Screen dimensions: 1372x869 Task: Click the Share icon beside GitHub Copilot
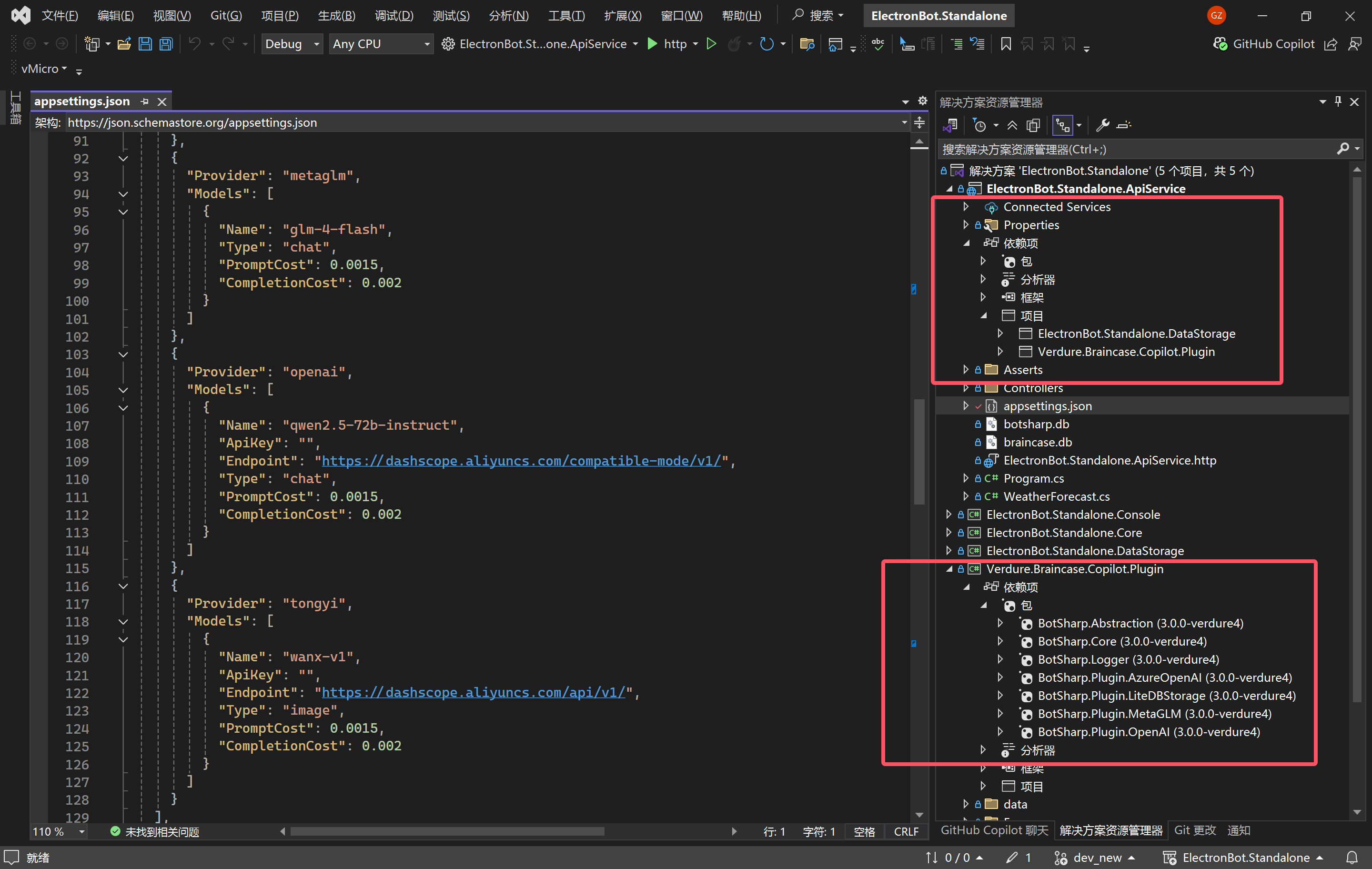[x=1331, y=44]
